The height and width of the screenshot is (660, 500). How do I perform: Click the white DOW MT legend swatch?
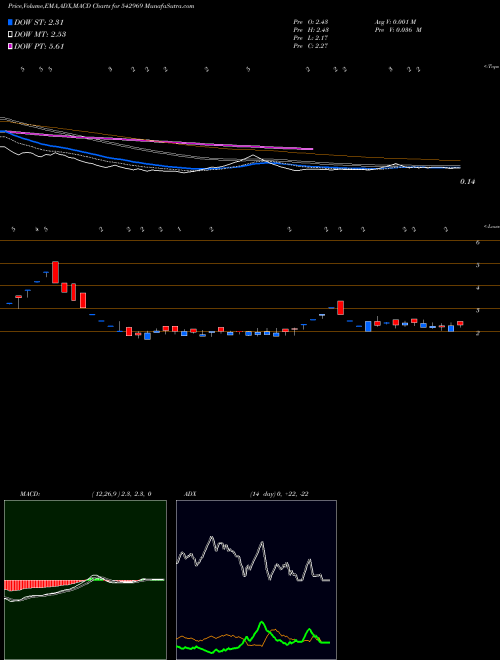11,35
